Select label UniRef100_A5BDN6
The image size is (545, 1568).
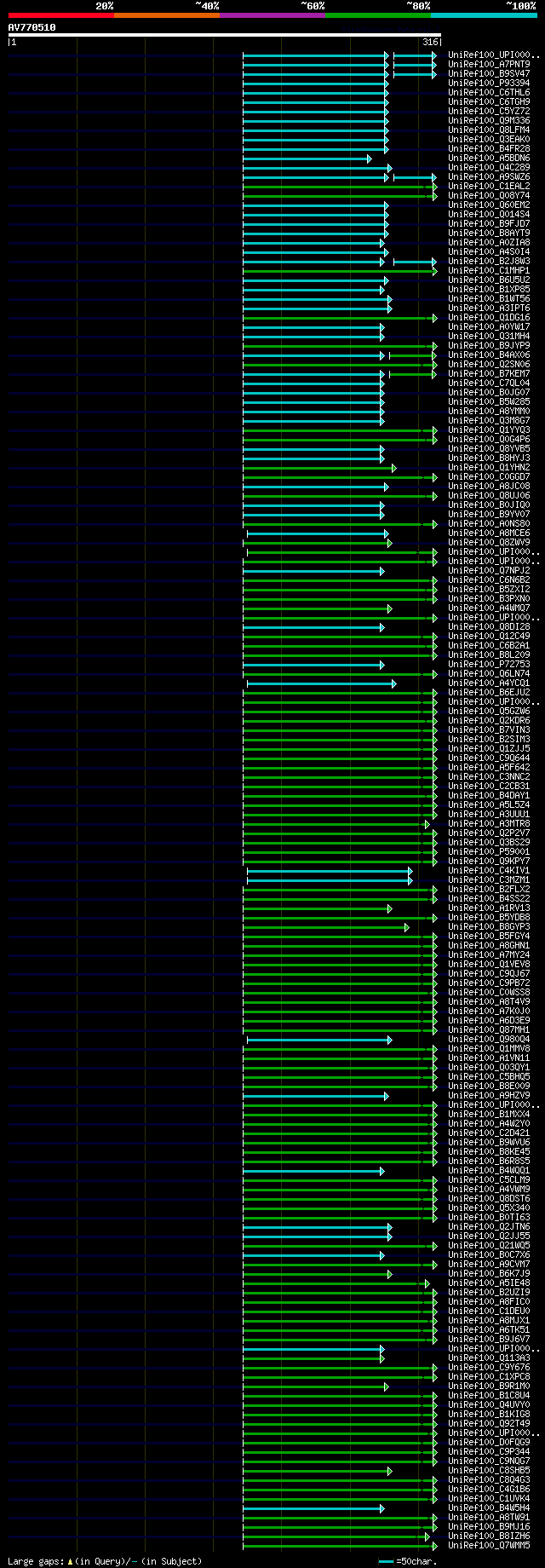(489, 159)
